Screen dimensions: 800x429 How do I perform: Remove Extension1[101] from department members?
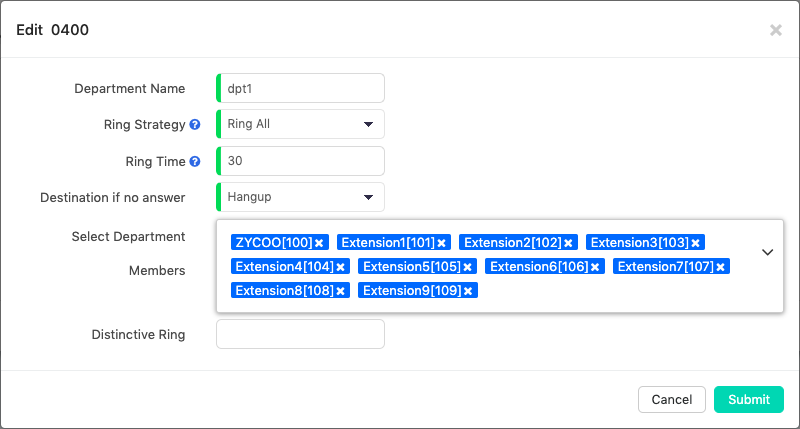441,243
